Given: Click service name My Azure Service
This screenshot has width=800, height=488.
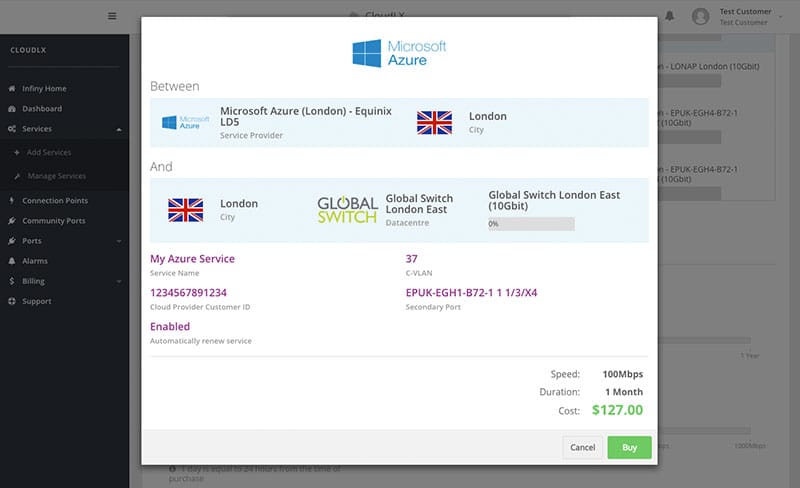Looking at the screenshot, I should point(192,259).
